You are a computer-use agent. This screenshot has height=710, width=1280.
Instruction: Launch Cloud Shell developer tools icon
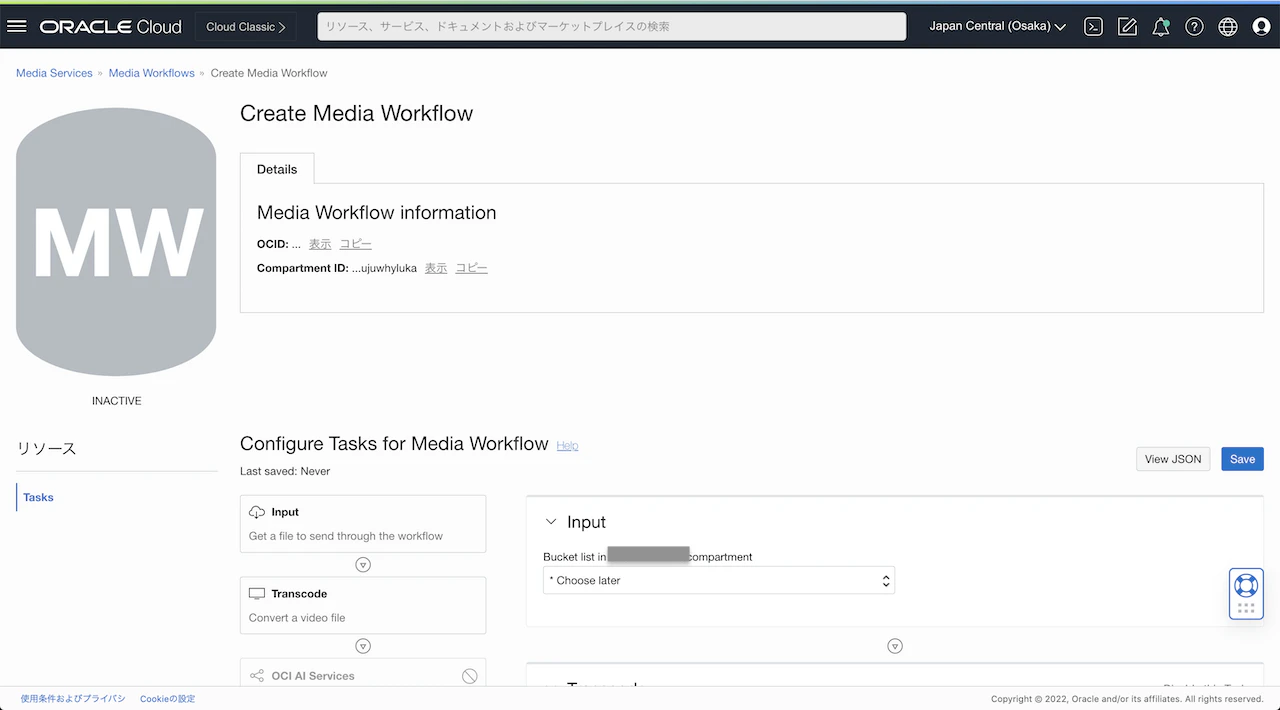[x=1094, y=27]
